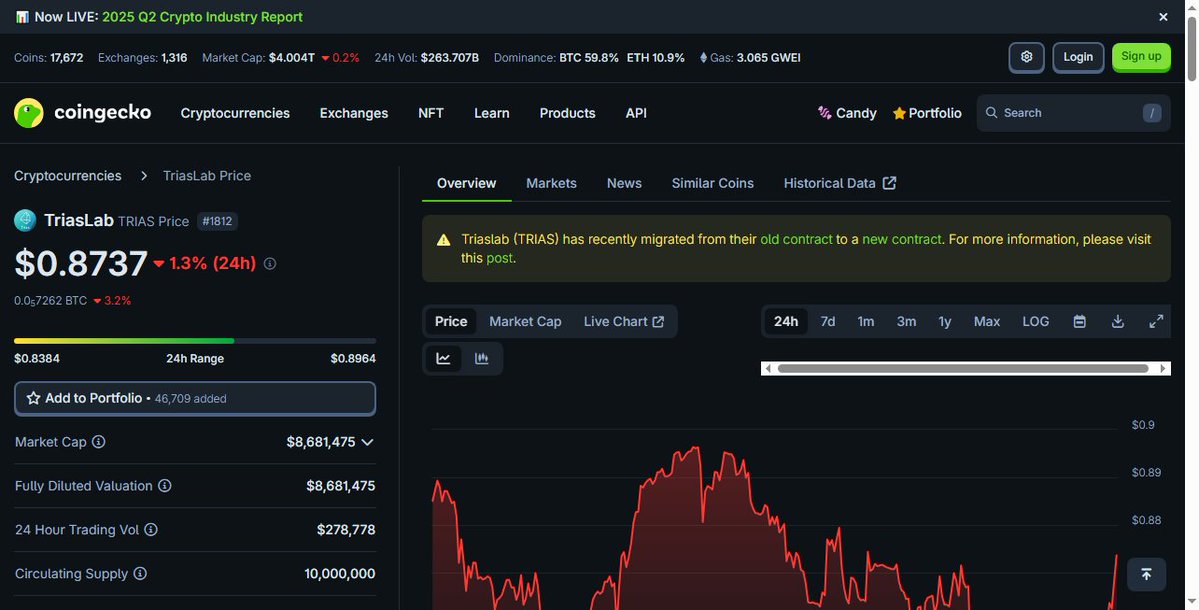
Task: Click Circulating Supply info icon
Action: point(140,573)
